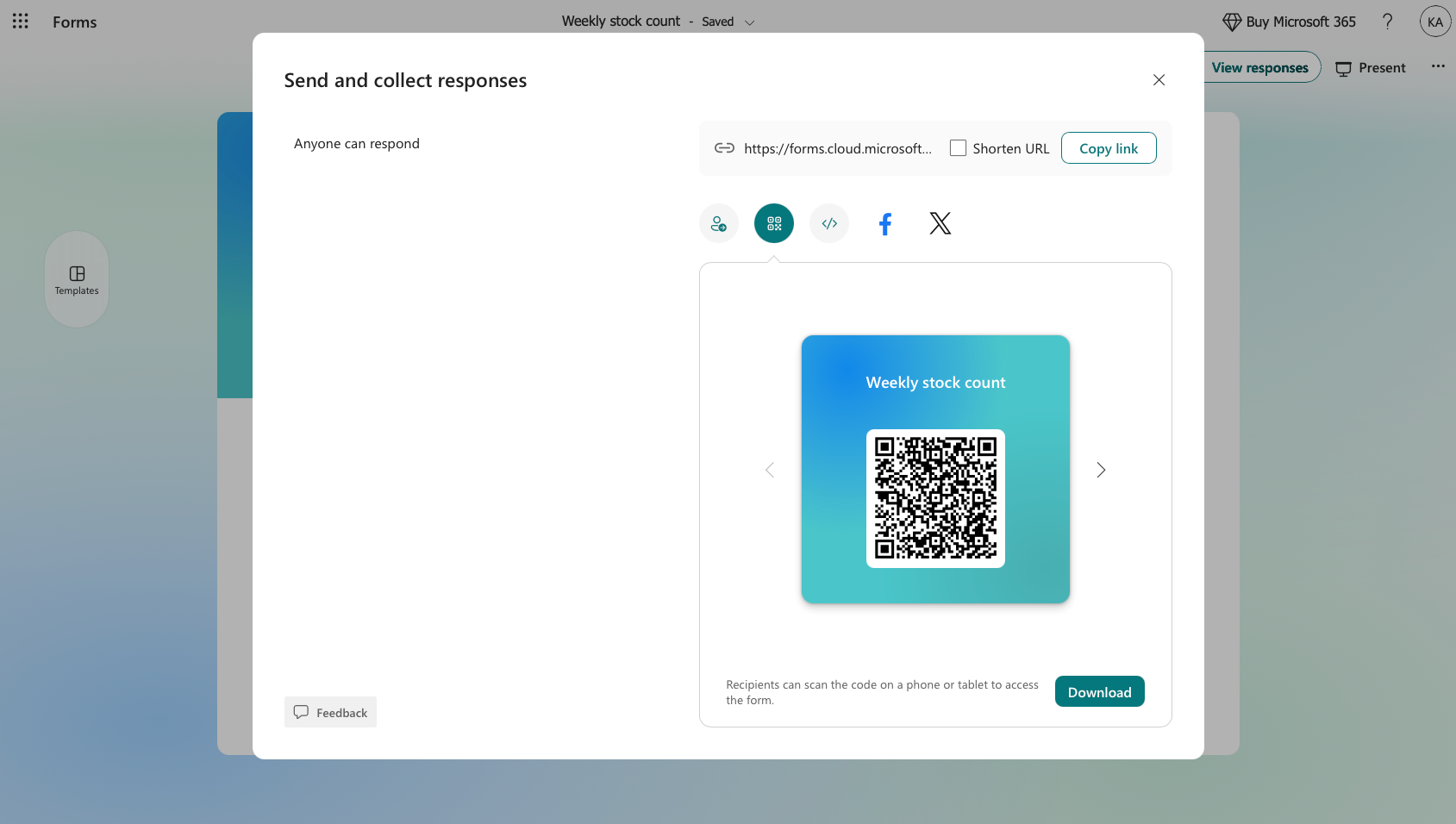Screen dimensions: 1456x824
Task: Close the Send and collect responses dialog
Action: (x=1159, y=80)
